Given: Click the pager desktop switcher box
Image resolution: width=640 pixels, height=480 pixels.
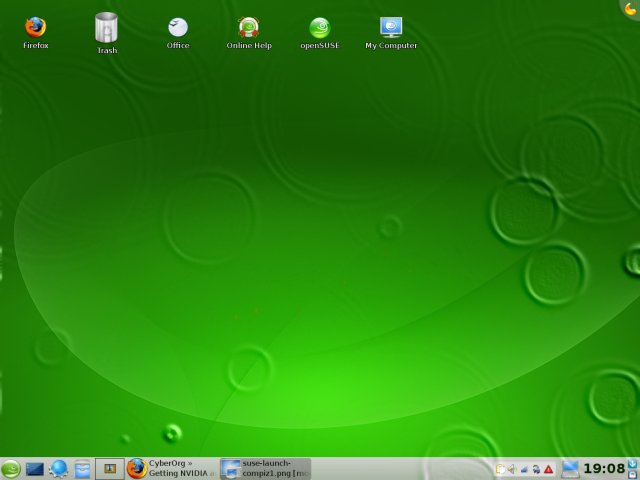Looking at the screenshot, I should click(x=110, y=469).
